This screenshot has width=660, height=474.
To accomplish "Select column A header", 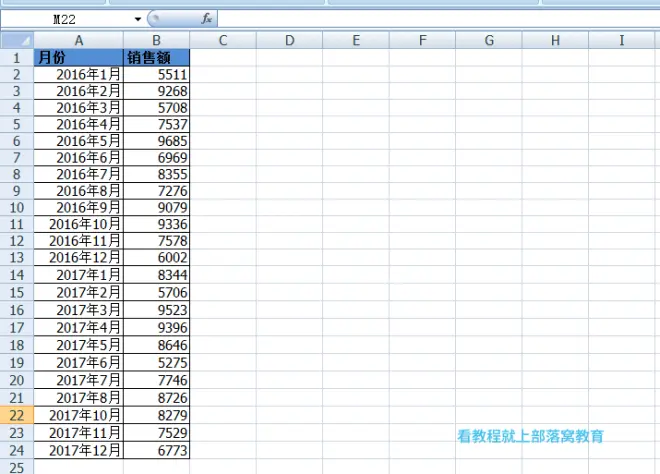I will pyautogui.click(x=79, y=40).
